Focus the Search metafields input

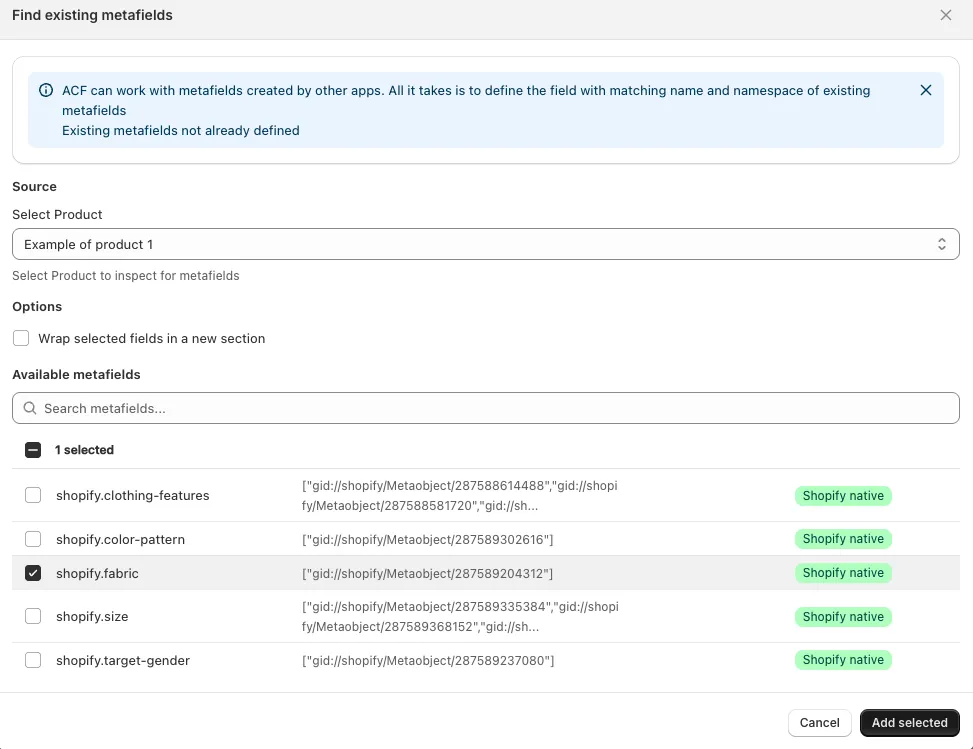pyautogui.click(x=485, y=408)
